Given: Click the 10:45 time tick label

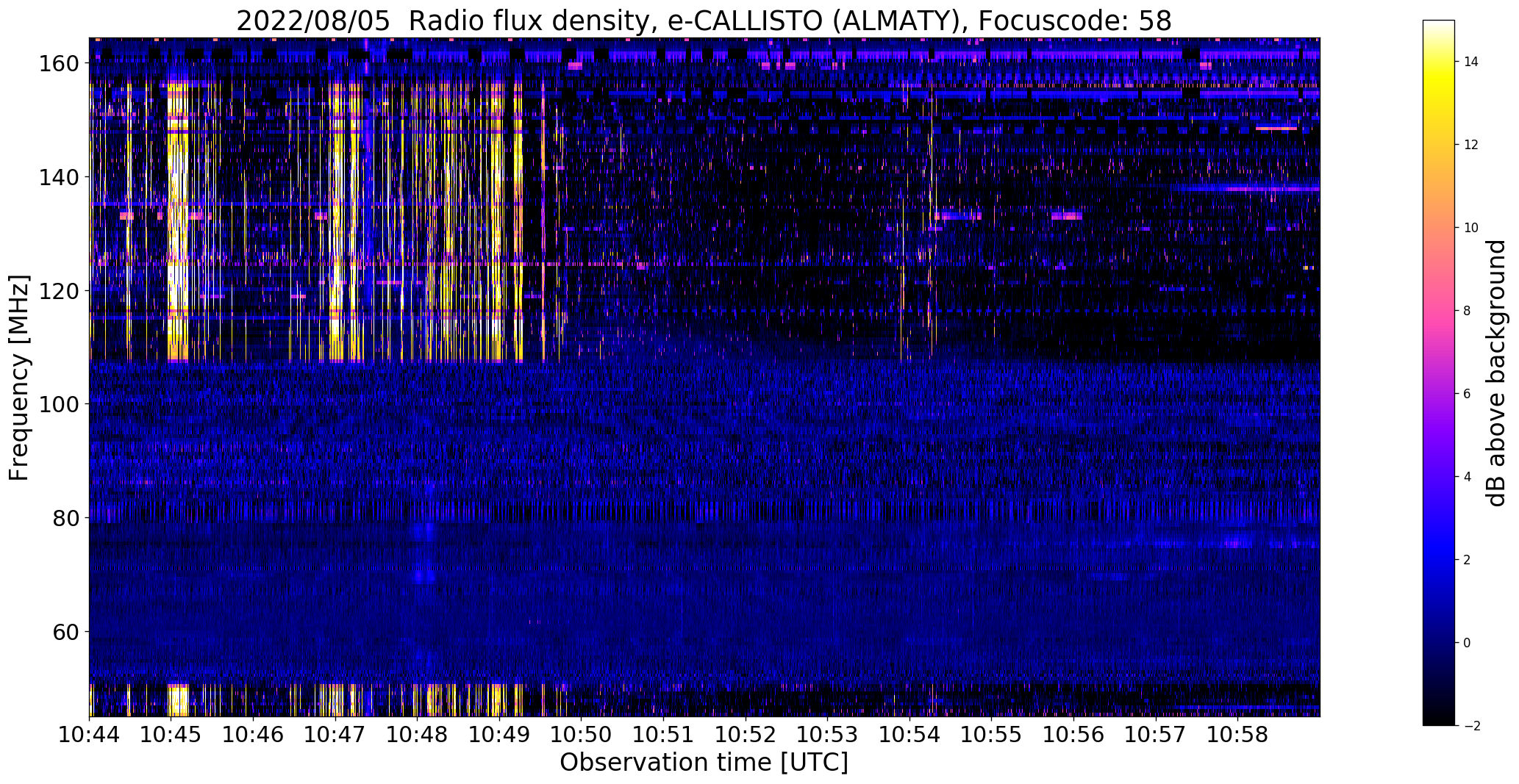Looking at the screenshot, I should (x=171, y=734).
